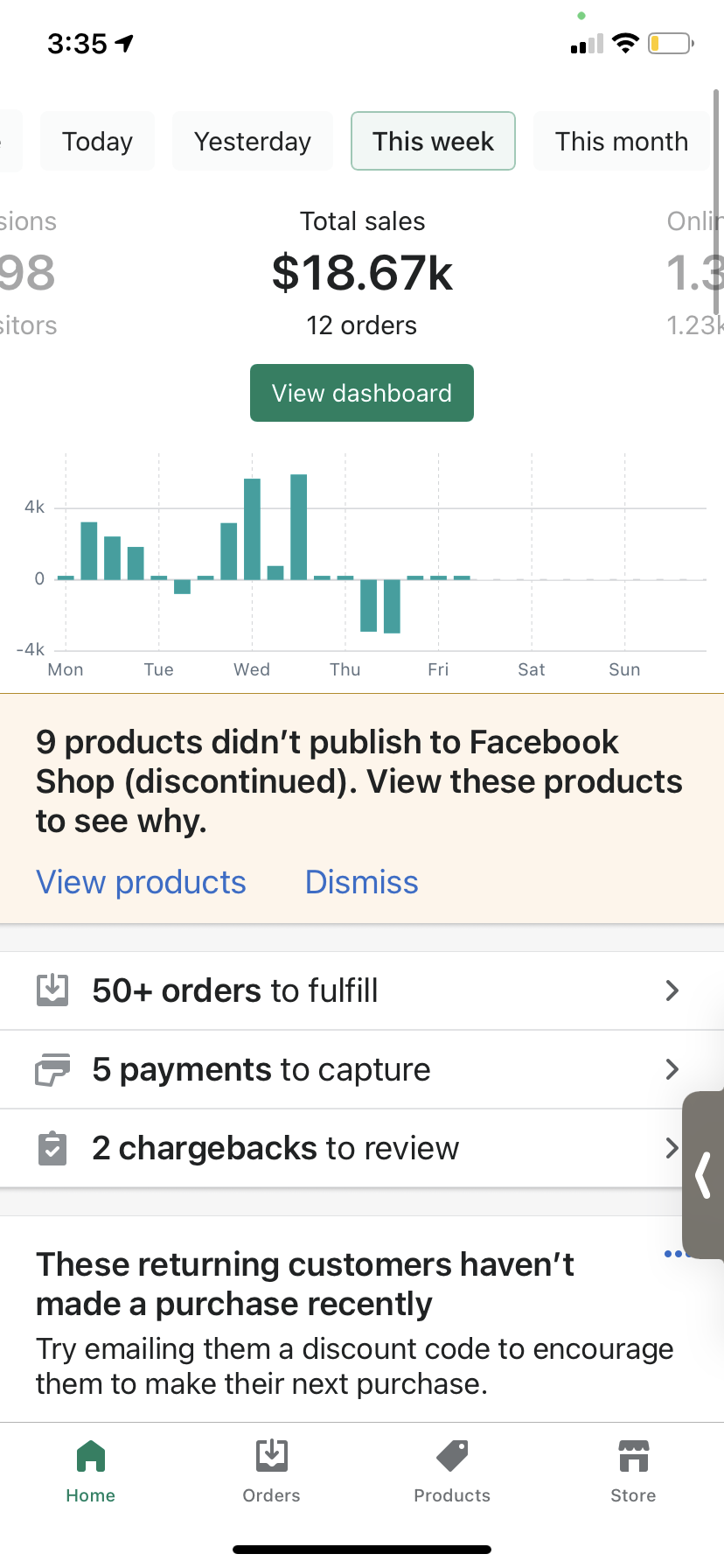This screenshot has width=724, height=1568.
Task: Open the Products tag icon
Action: coord(452,1456)
